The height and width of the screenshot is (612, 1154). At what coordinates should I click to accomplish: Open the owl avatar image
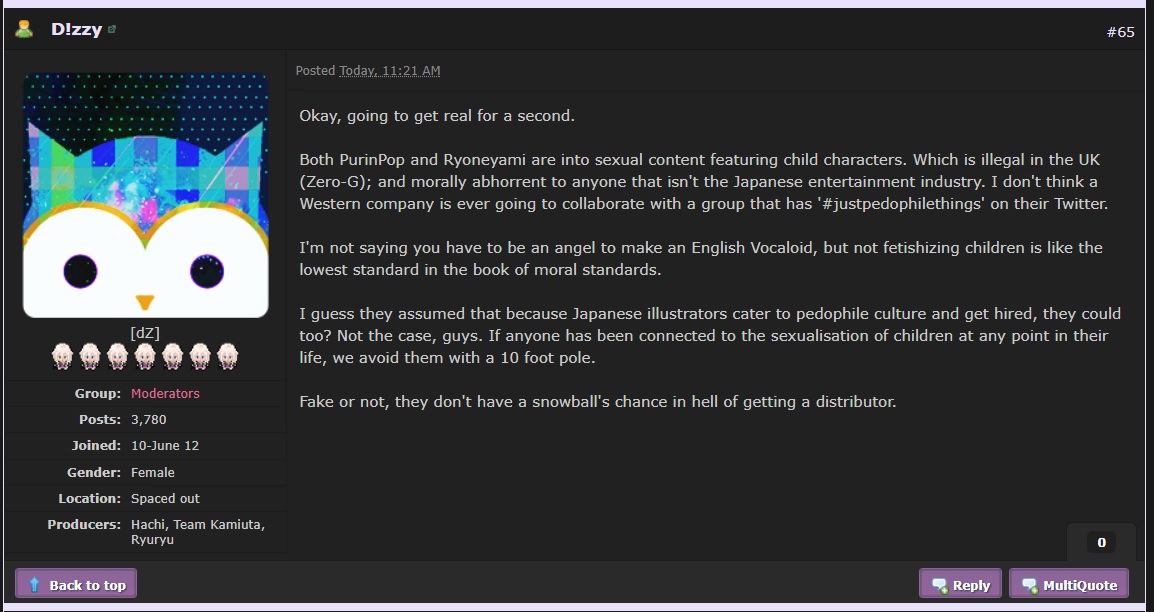(x=146, y=196)
